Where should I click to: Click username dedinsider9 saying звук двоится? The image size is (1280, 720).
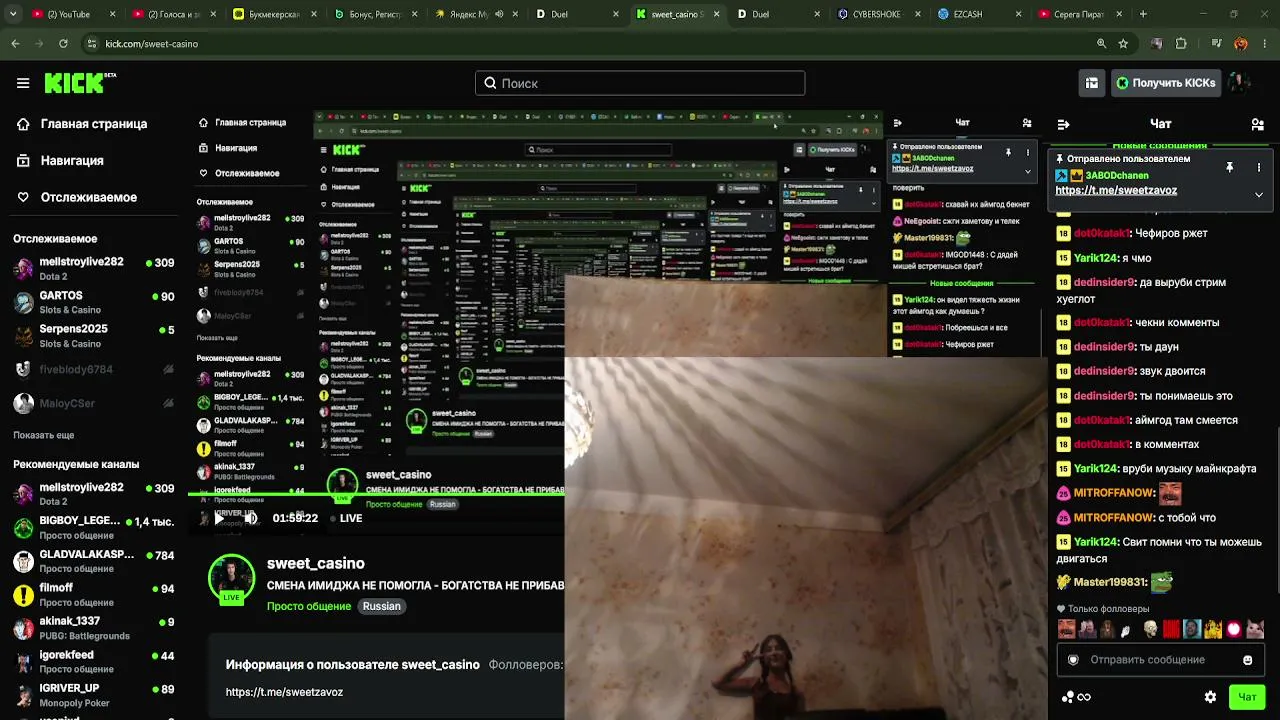tap(1104, 371)
